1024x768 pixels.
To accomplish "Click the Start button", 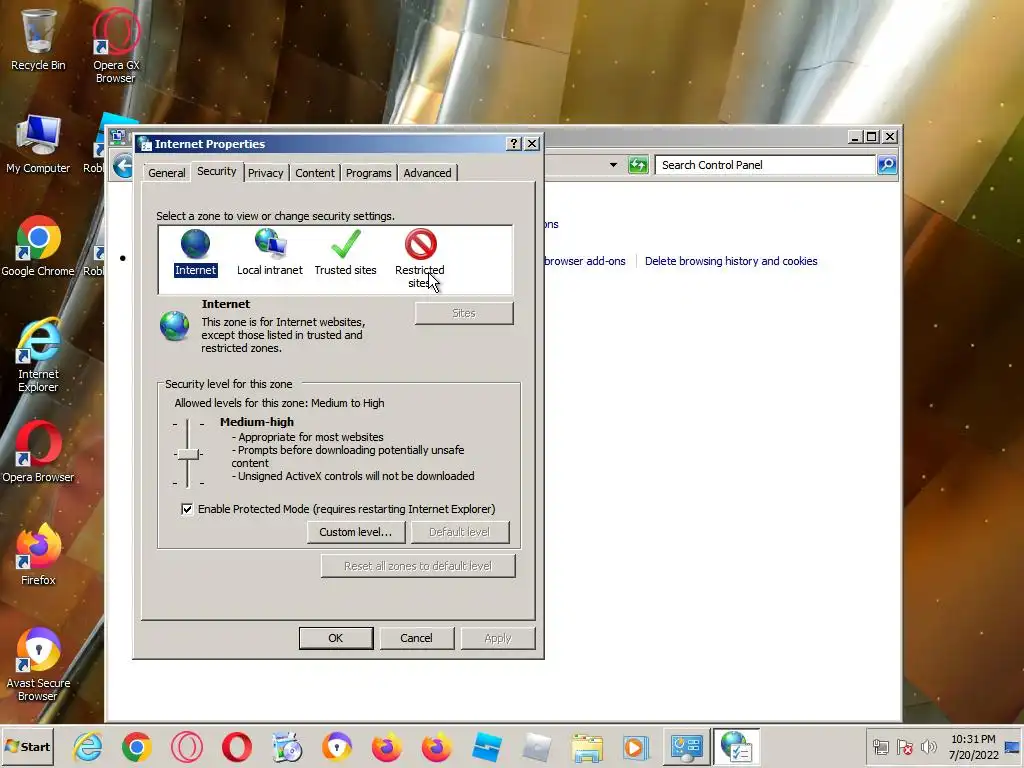I will click(28, 746).
